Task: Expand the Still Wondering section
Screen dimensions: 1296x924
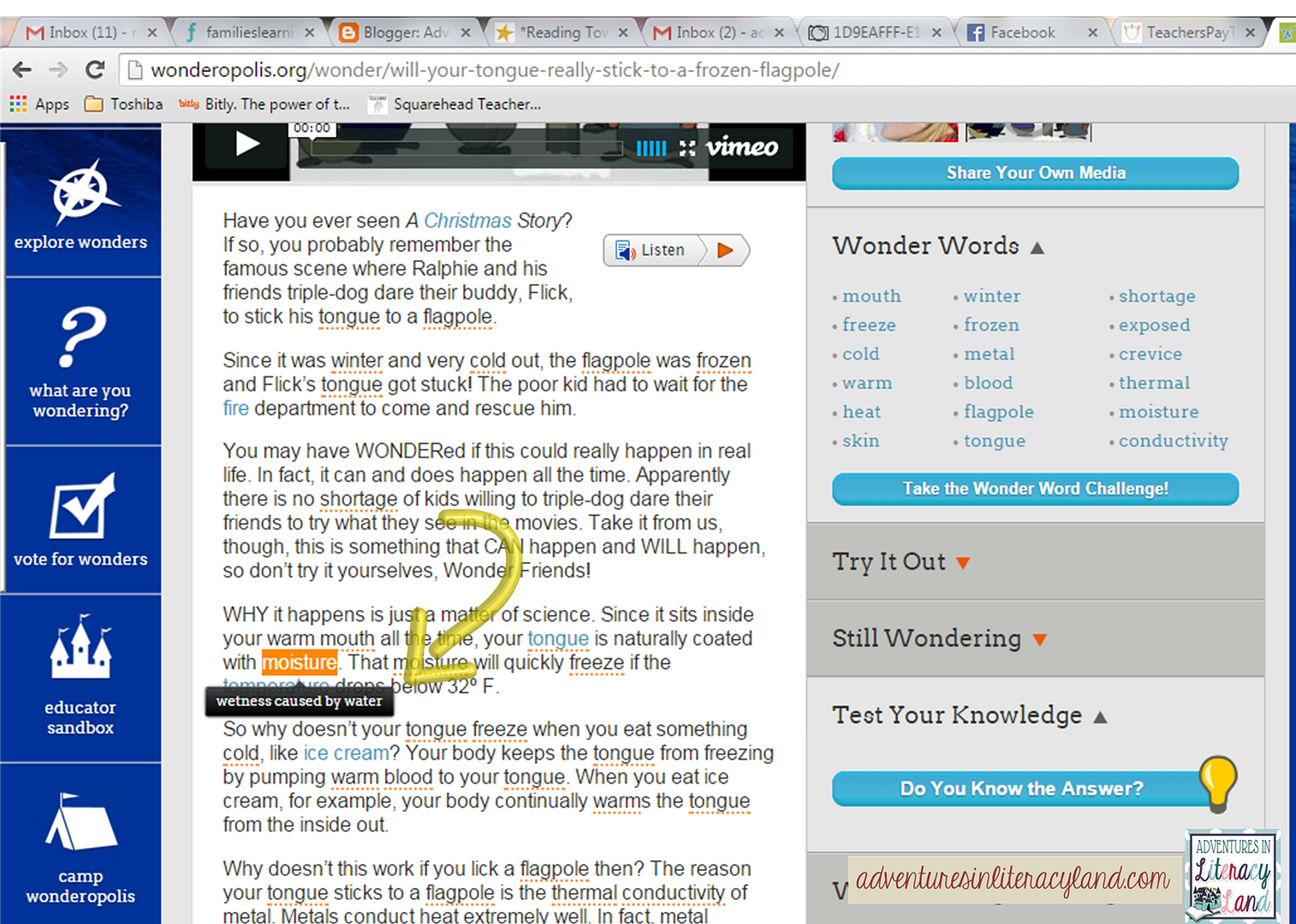Action: (x=1039, y=640)
